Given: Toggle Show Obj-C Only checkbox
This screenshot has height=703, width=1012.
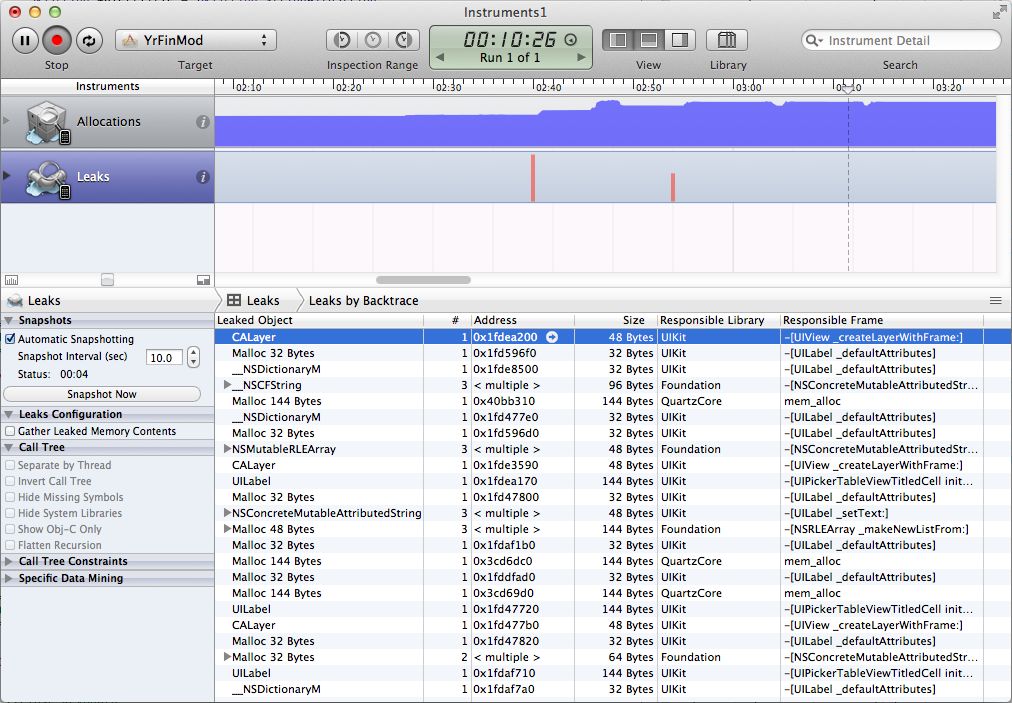Looking at the screenshot, I should (x=10, y=529).
